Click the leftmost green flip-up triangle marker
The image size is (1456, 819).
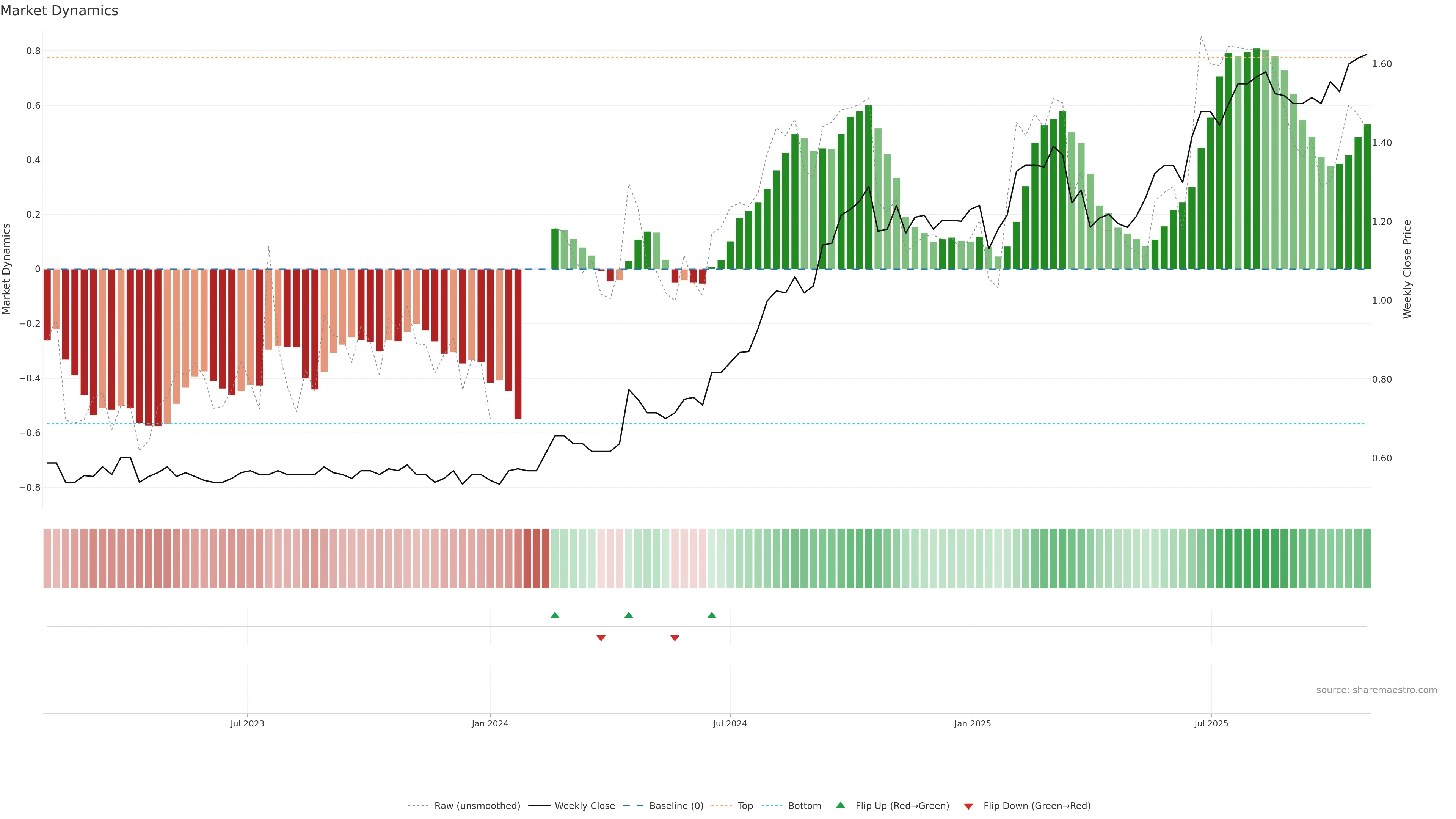click(x=554, y=615)
